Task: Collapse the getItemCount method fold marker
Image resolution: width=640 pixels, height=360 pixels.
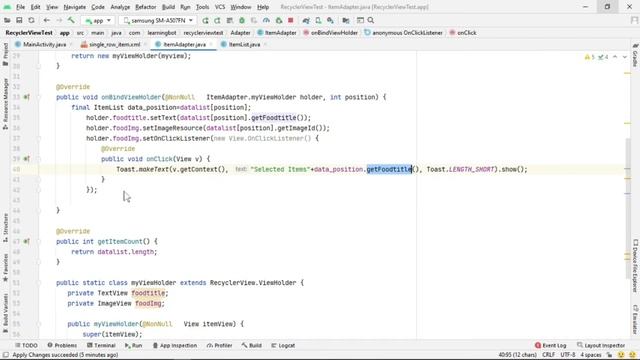Action: [x=39, y=242]
